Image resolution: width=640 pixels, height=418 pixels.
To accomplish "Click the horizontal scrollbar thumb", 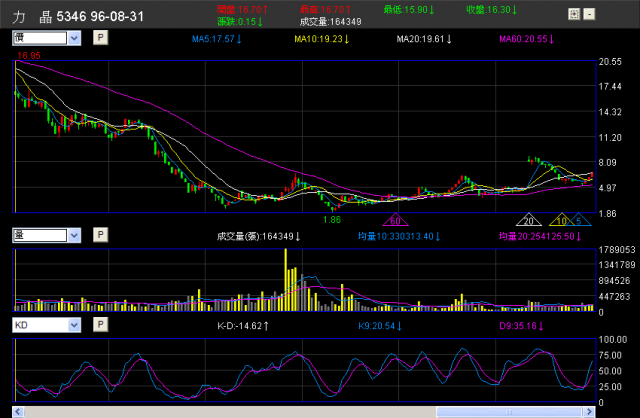I will point(509,411).
